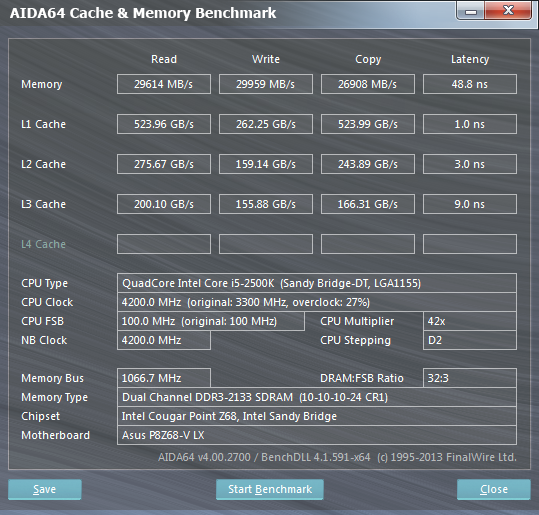Screen dimensions: 539x515
Task: Click the L3 Cache Latency 9.0 ns box
Action: point(470,204)
